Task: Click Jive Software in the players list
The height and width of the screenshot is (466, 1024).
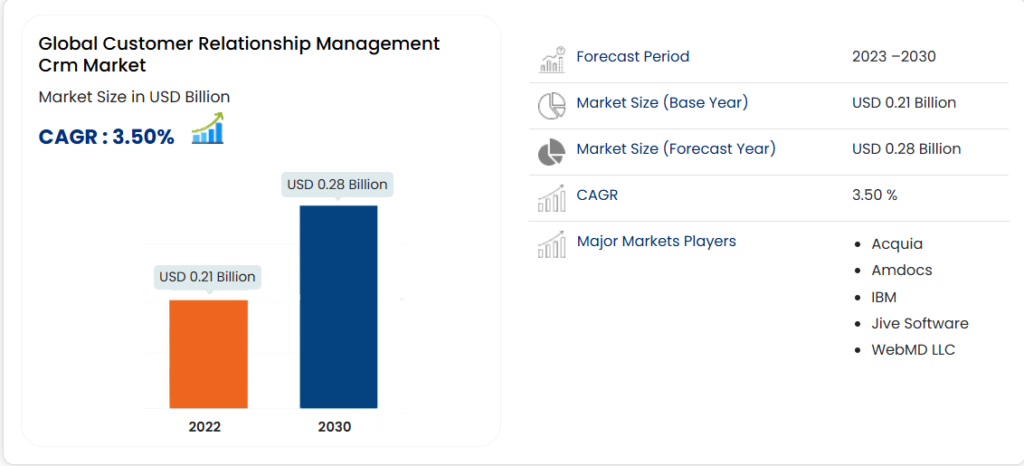Action: (919, 323)
